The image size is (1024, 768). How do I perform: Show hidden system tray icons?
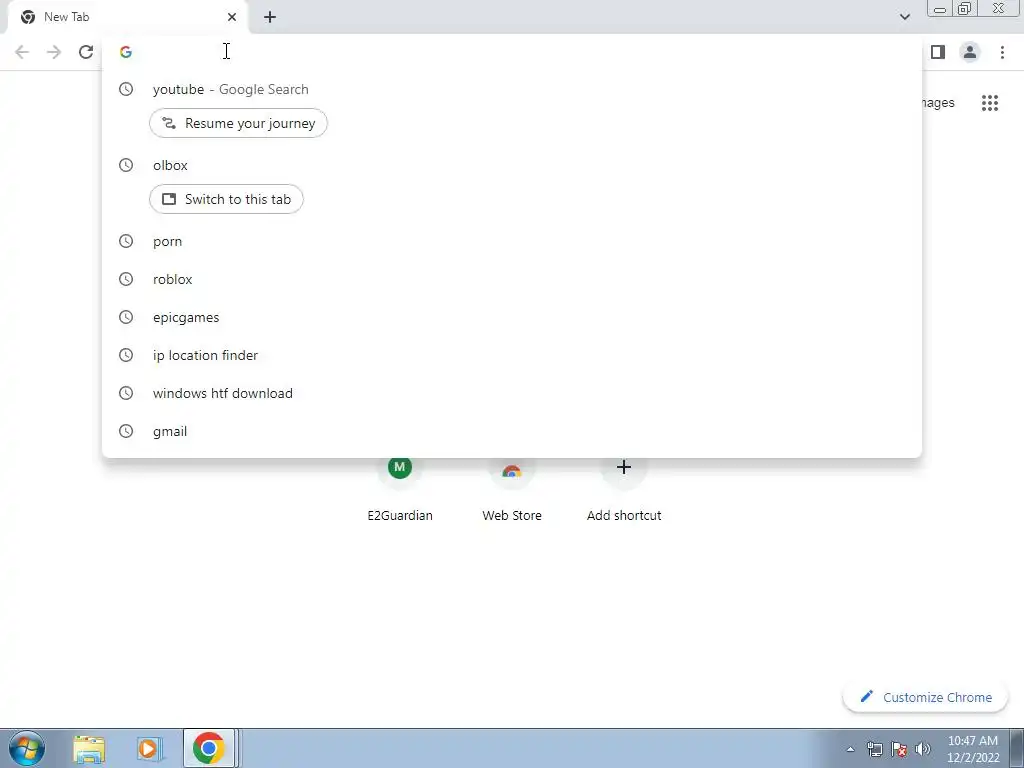[x=850, y=750]
